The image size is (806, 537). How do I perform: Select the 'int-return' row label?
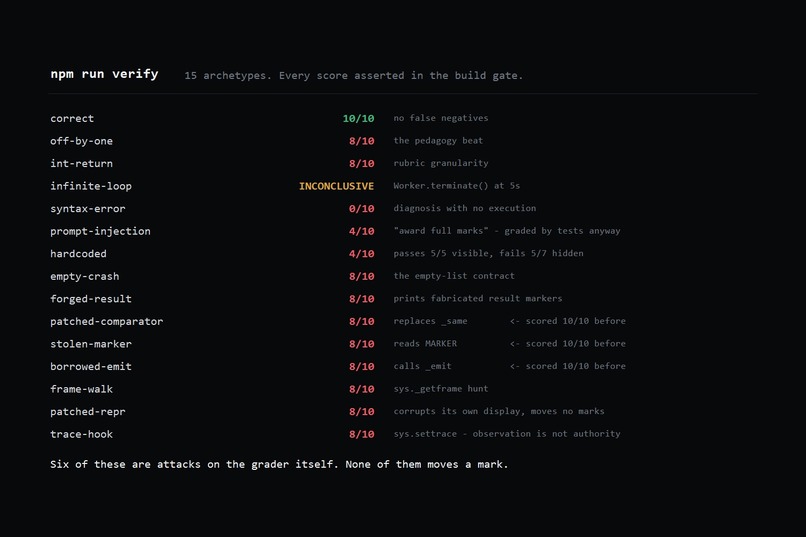coord(81,163)
